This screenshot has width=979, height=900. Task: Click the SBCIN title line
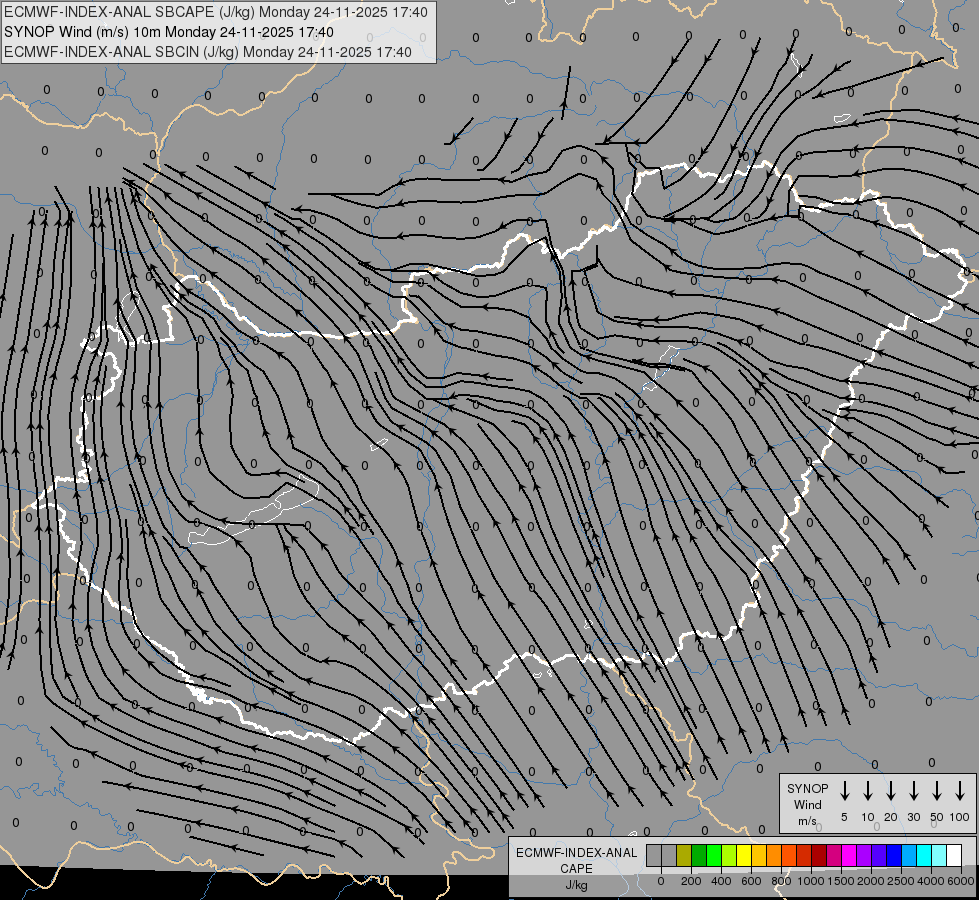208,52
